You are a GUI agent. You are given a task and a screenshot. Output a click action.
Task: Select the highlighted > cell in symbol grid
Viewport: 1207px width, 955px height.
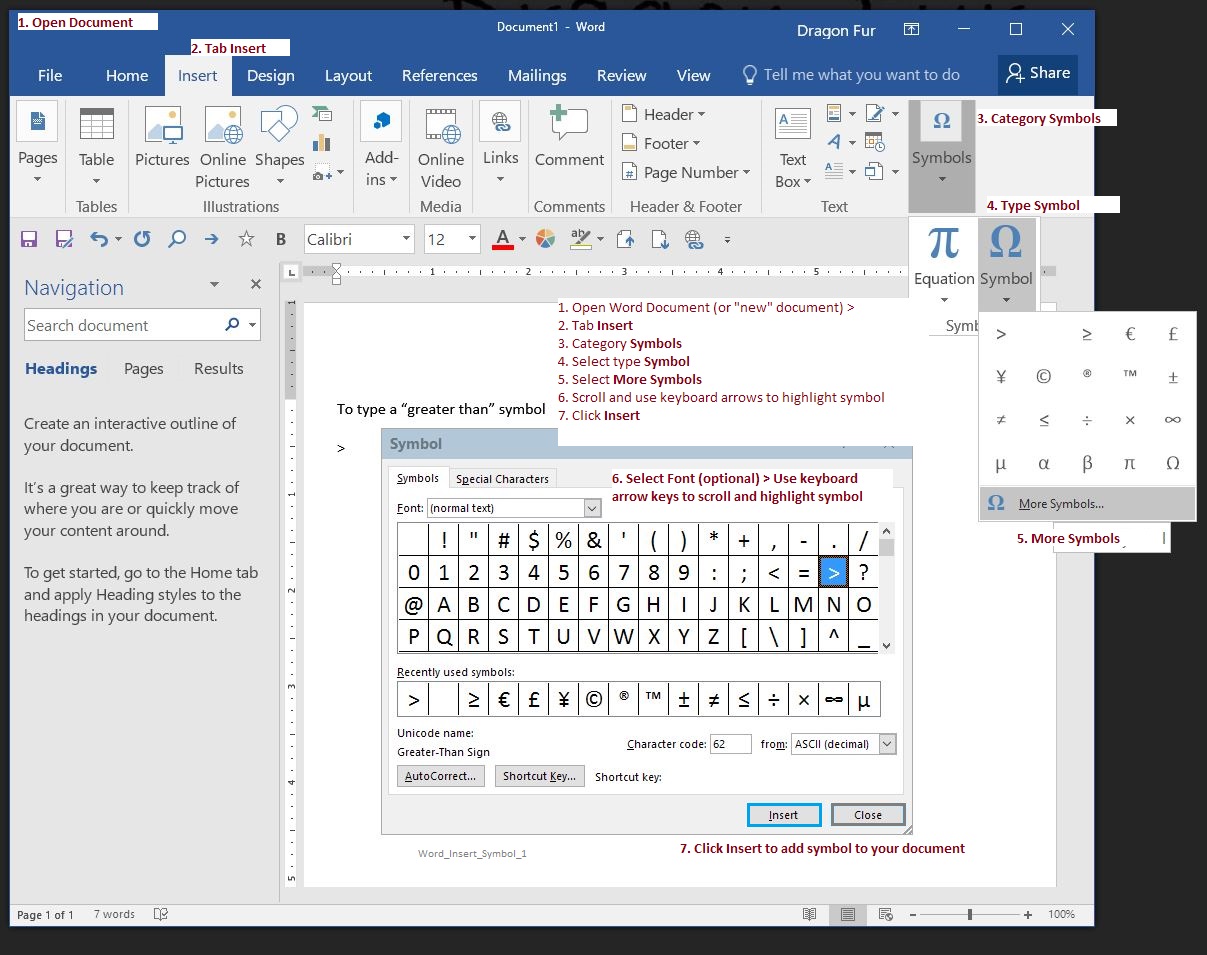(x=834, y=573)
